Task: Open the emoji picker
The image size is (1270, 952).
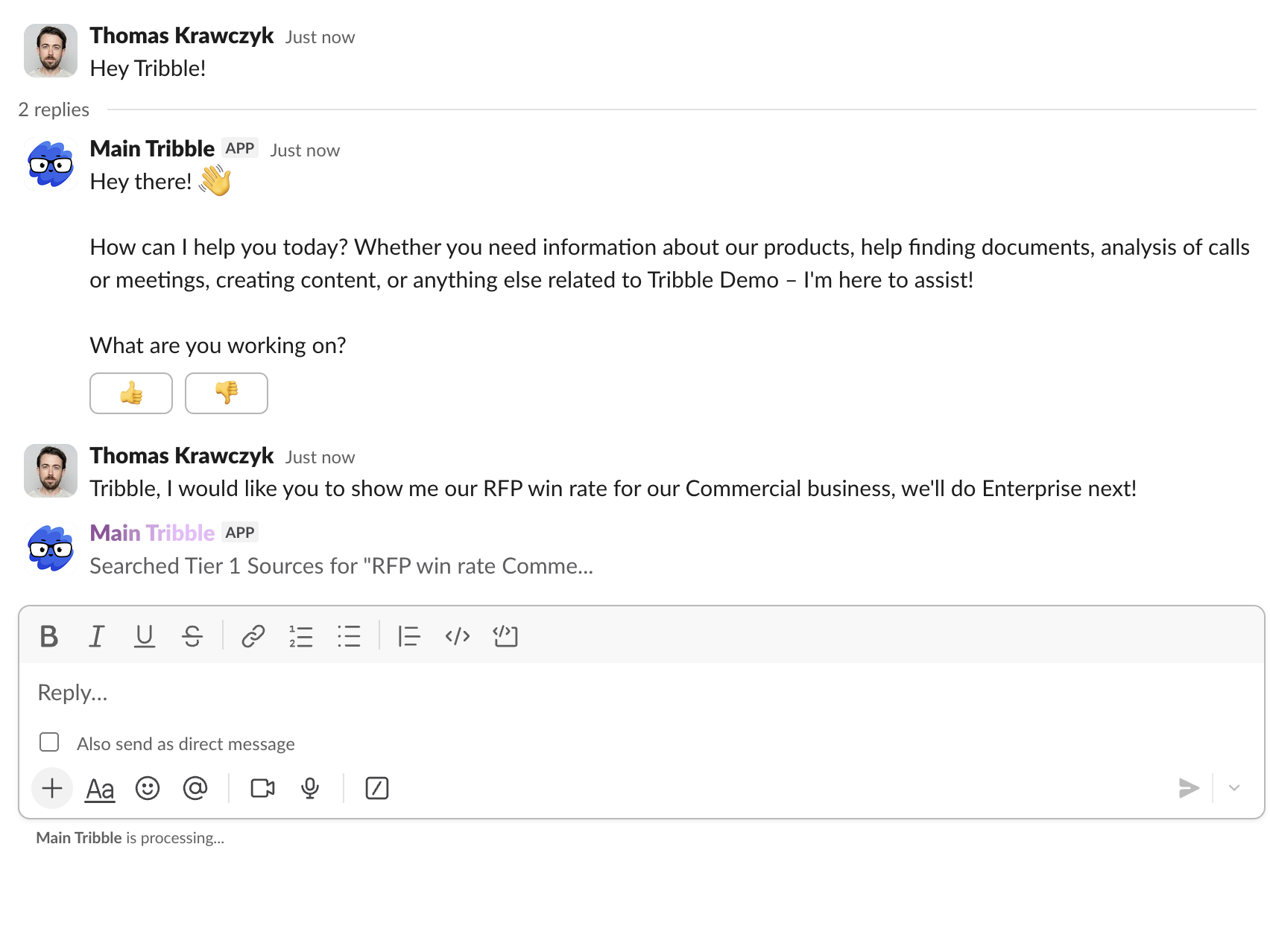Action: click(148, 788)
